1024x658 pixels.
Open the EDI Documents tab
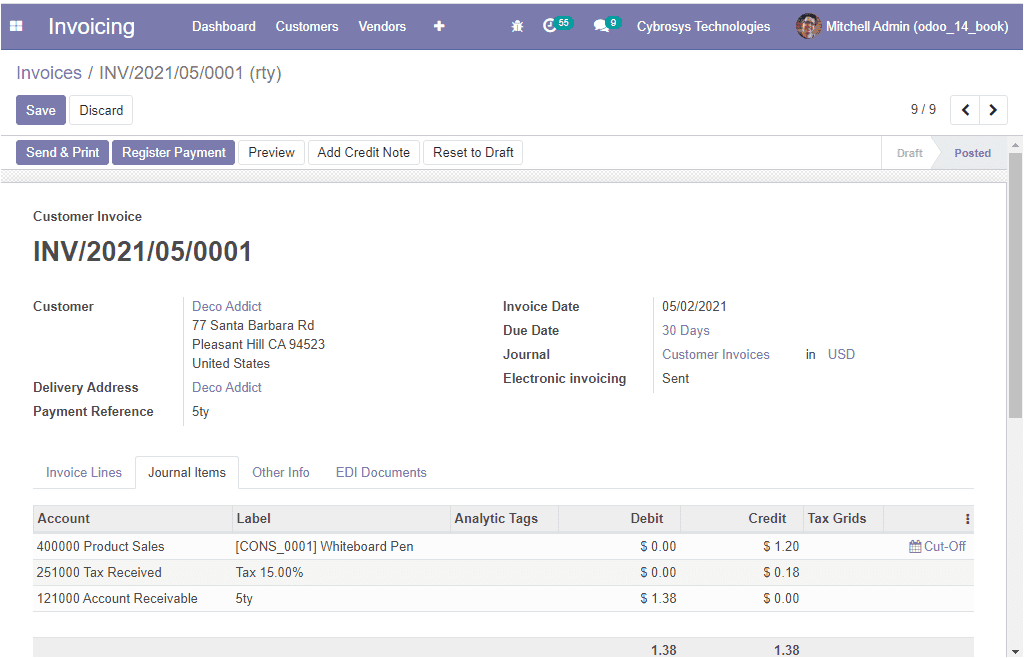(381, 473)
